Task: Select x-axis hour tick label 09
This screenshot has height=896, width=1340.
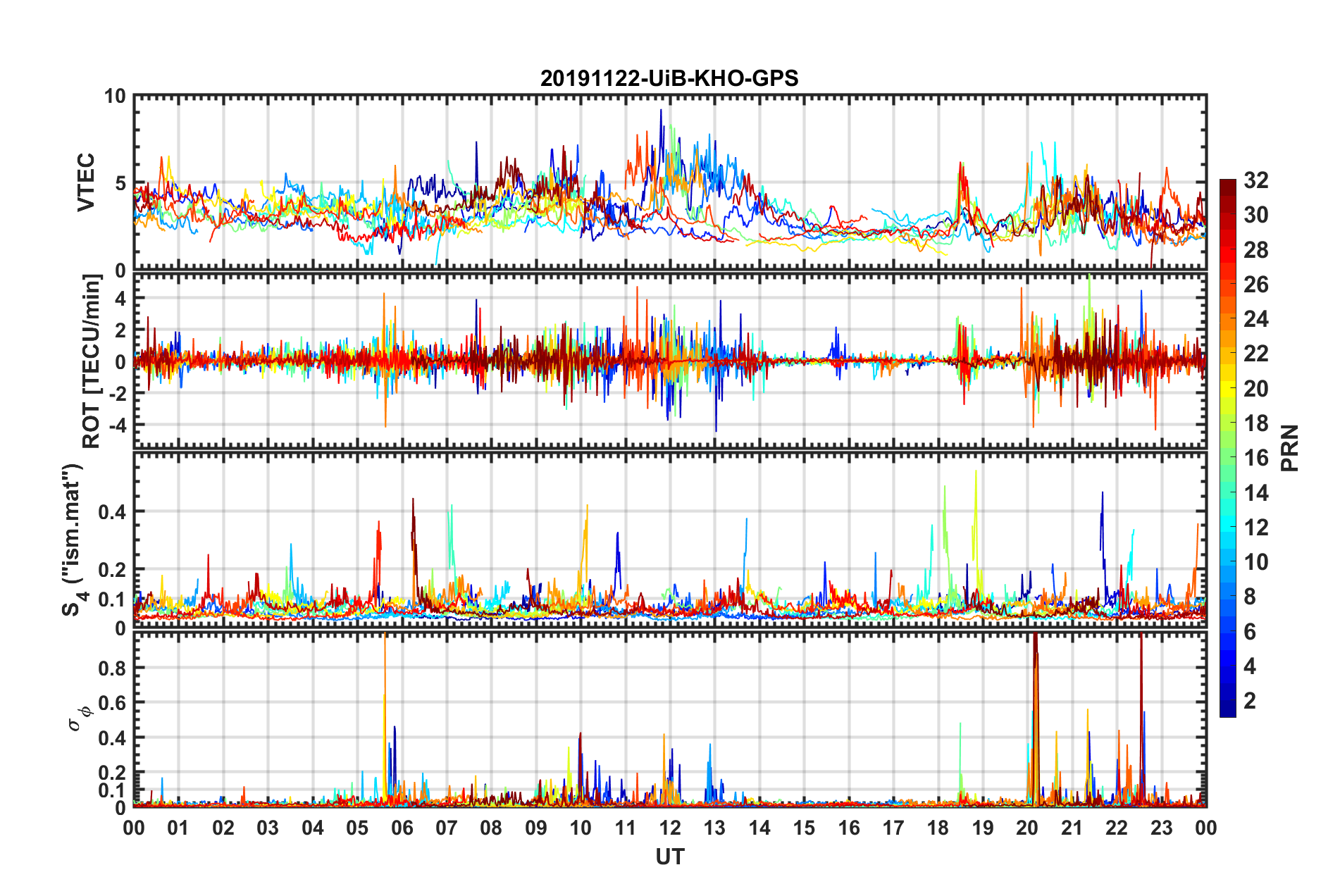Action: (x=536, y=828)
